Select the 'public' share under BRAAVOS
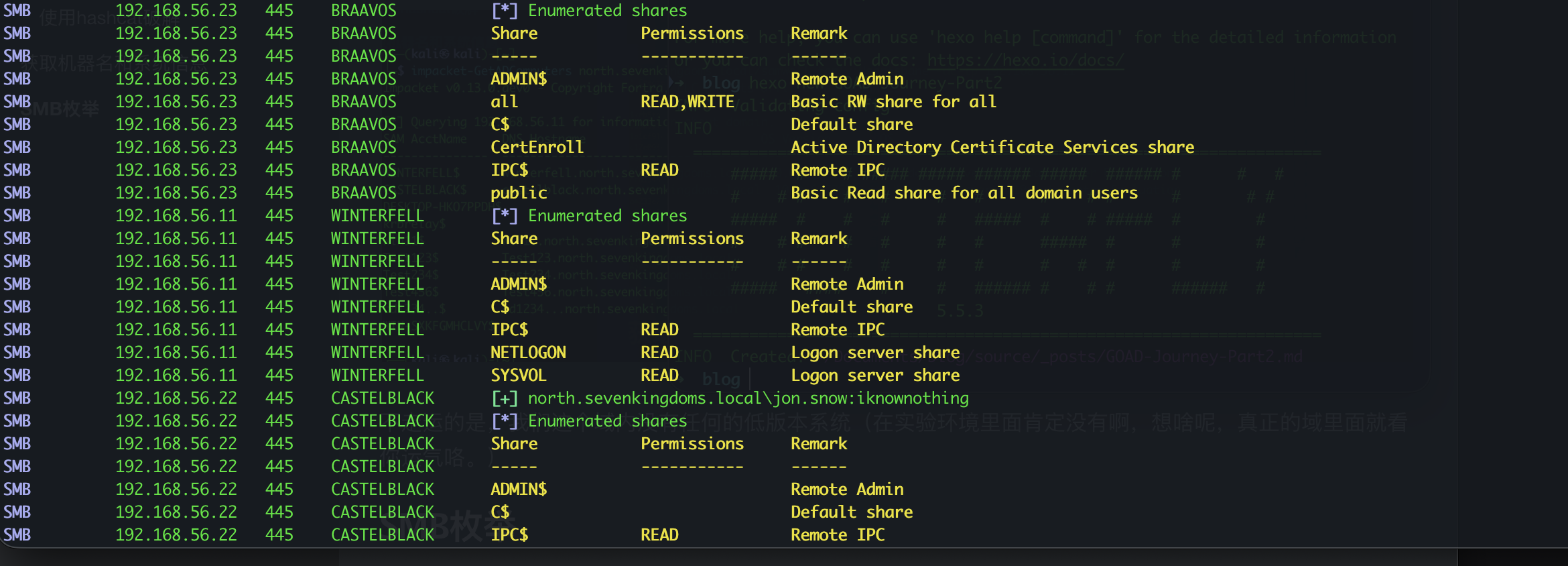The image size is (1568, 566). (519, 193)
